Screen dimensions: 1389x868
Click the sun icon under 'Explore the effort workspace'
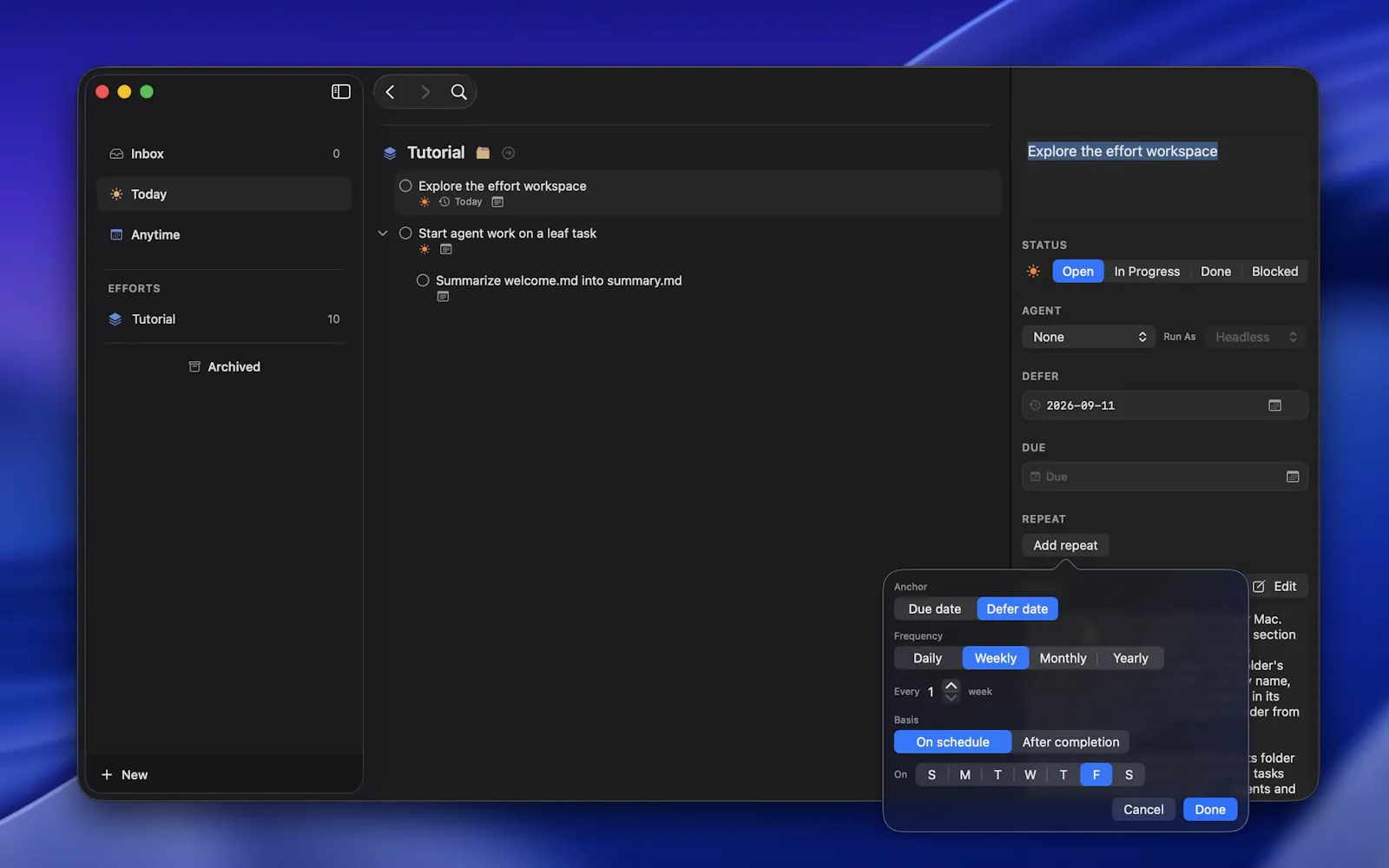(x=425, y=202)
